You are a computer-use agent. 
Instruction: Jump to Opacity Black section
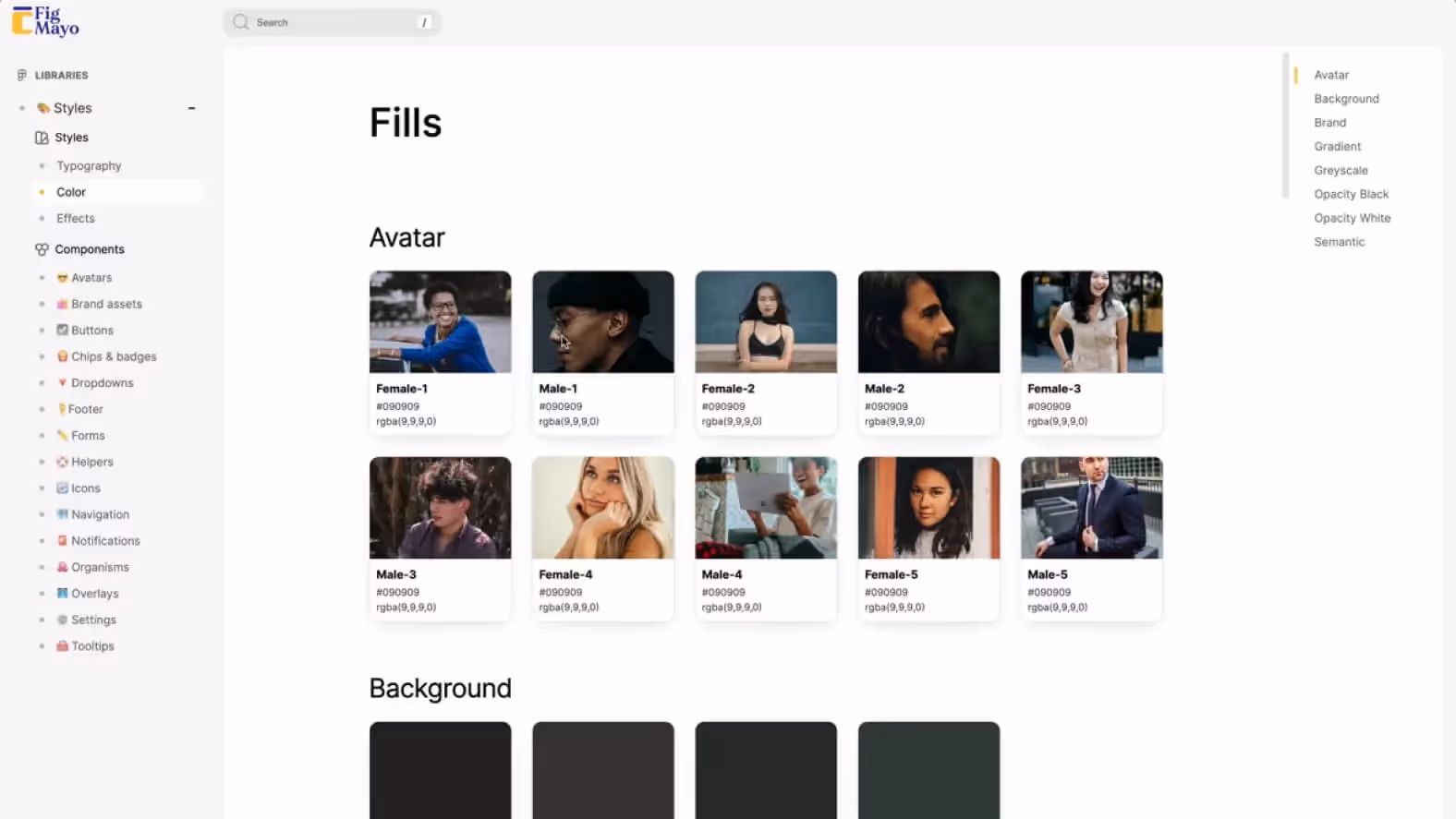click(x=1351, y=194)
